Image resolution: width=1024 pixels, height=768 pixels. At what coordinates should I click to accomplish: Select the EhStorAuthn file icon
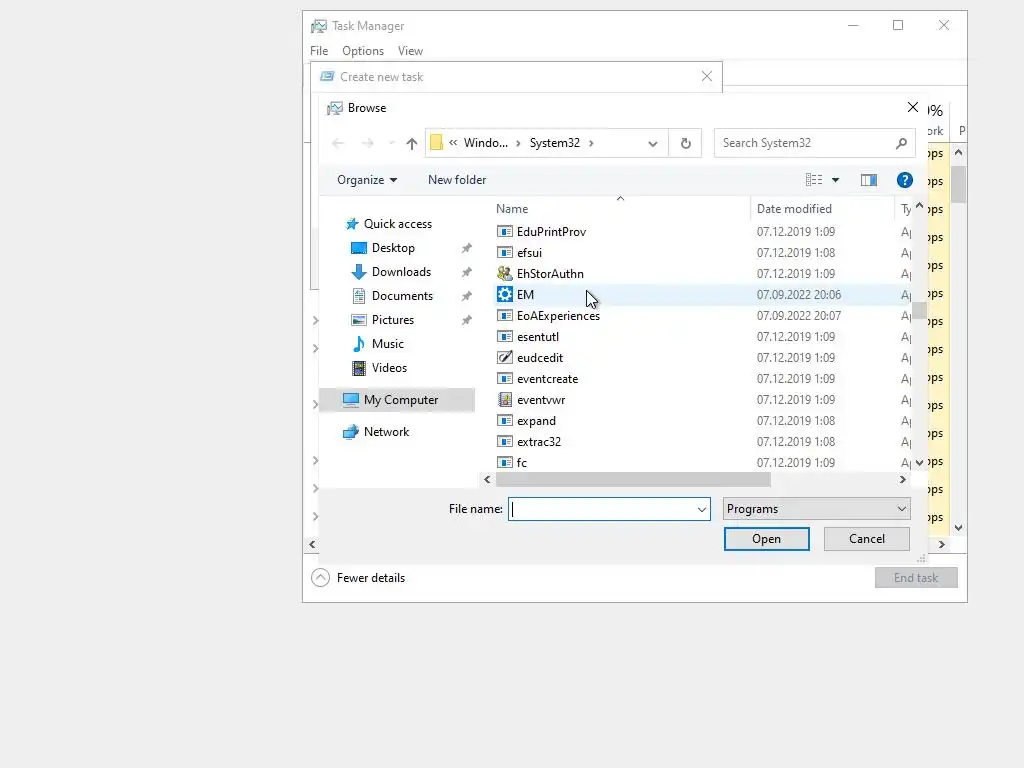505,274
